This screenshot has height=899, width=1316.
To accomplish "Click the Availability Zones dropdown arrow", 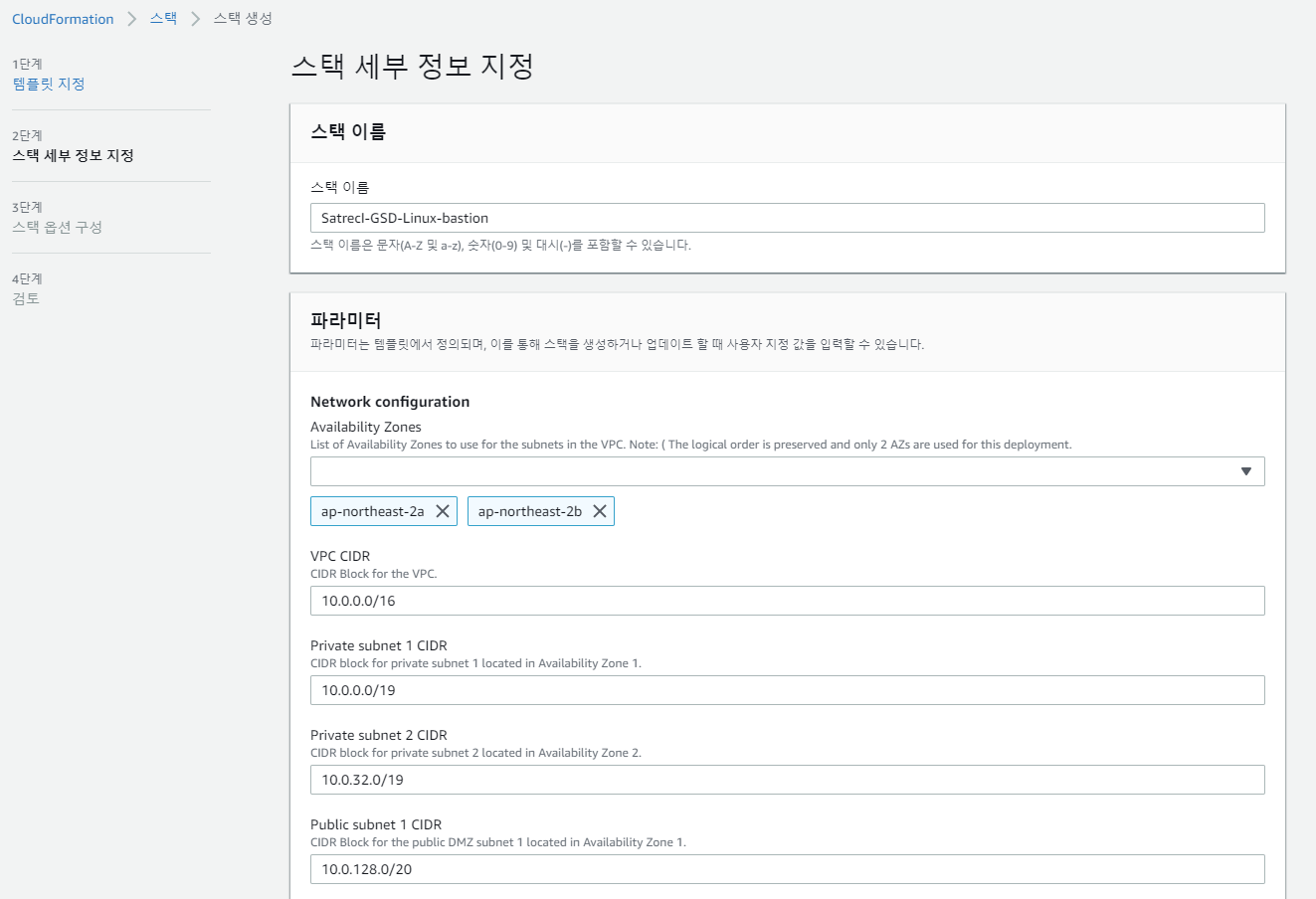I will coord(1245,471).
